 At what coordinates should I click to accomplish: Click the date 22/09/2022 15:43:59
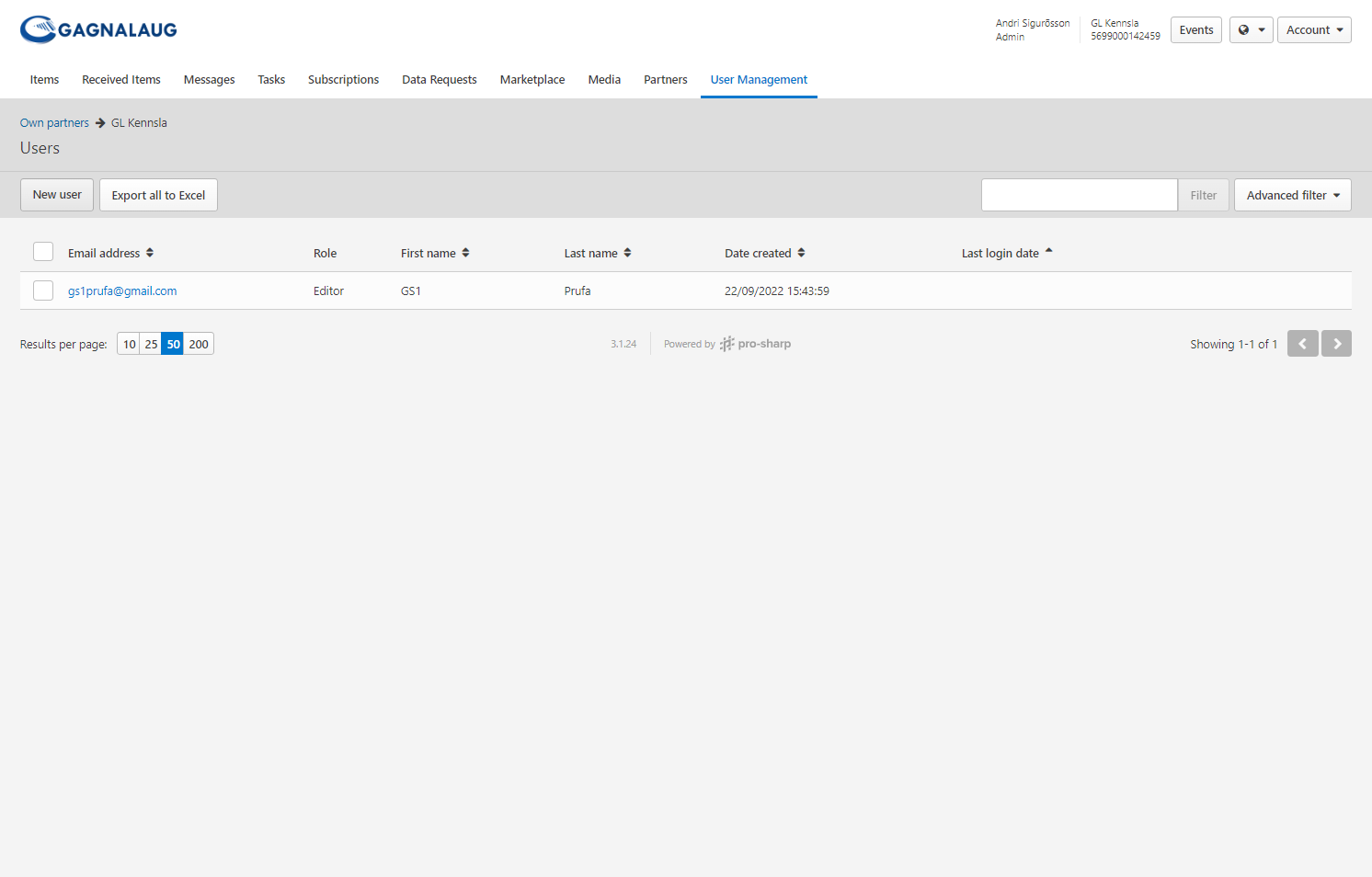click(777, 290)
